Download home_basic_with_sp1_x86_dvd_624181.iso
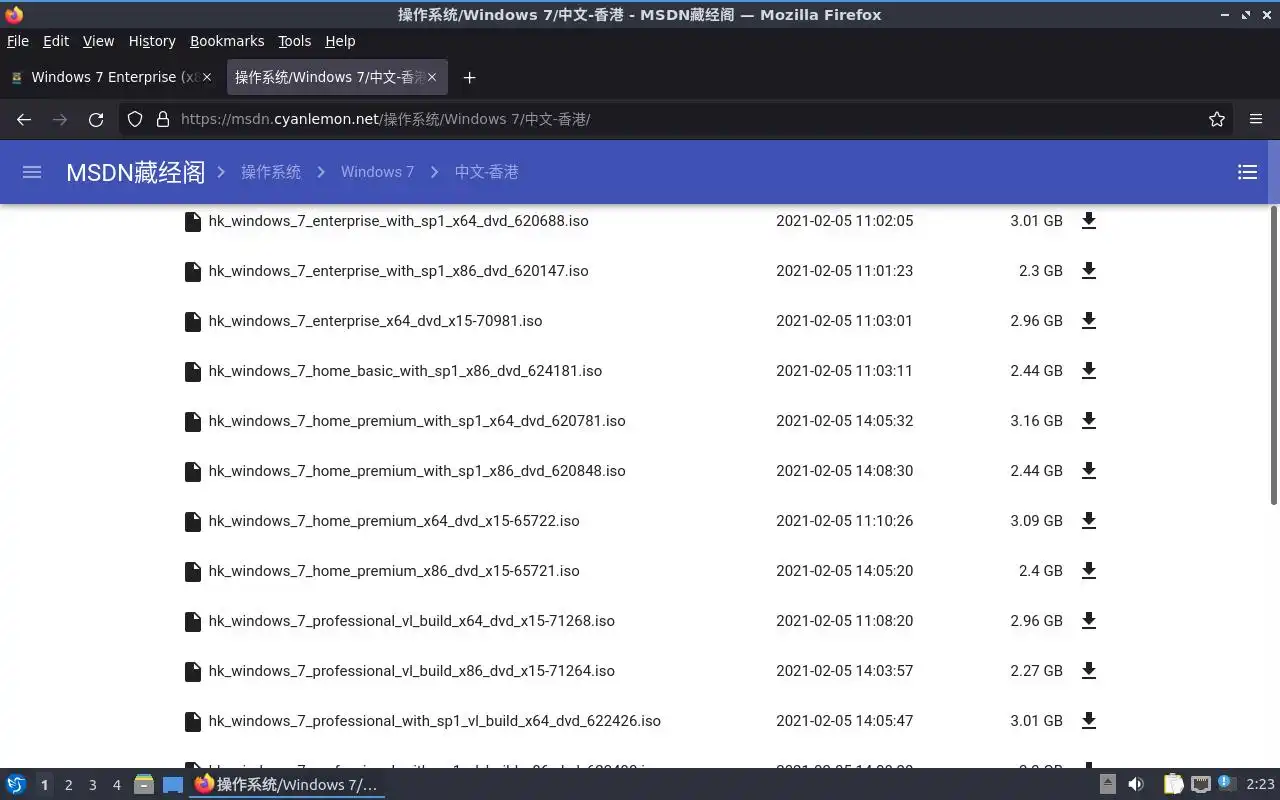This screenshot has height=800, width=1280. pyautogui.click(x=1089, y=371)
